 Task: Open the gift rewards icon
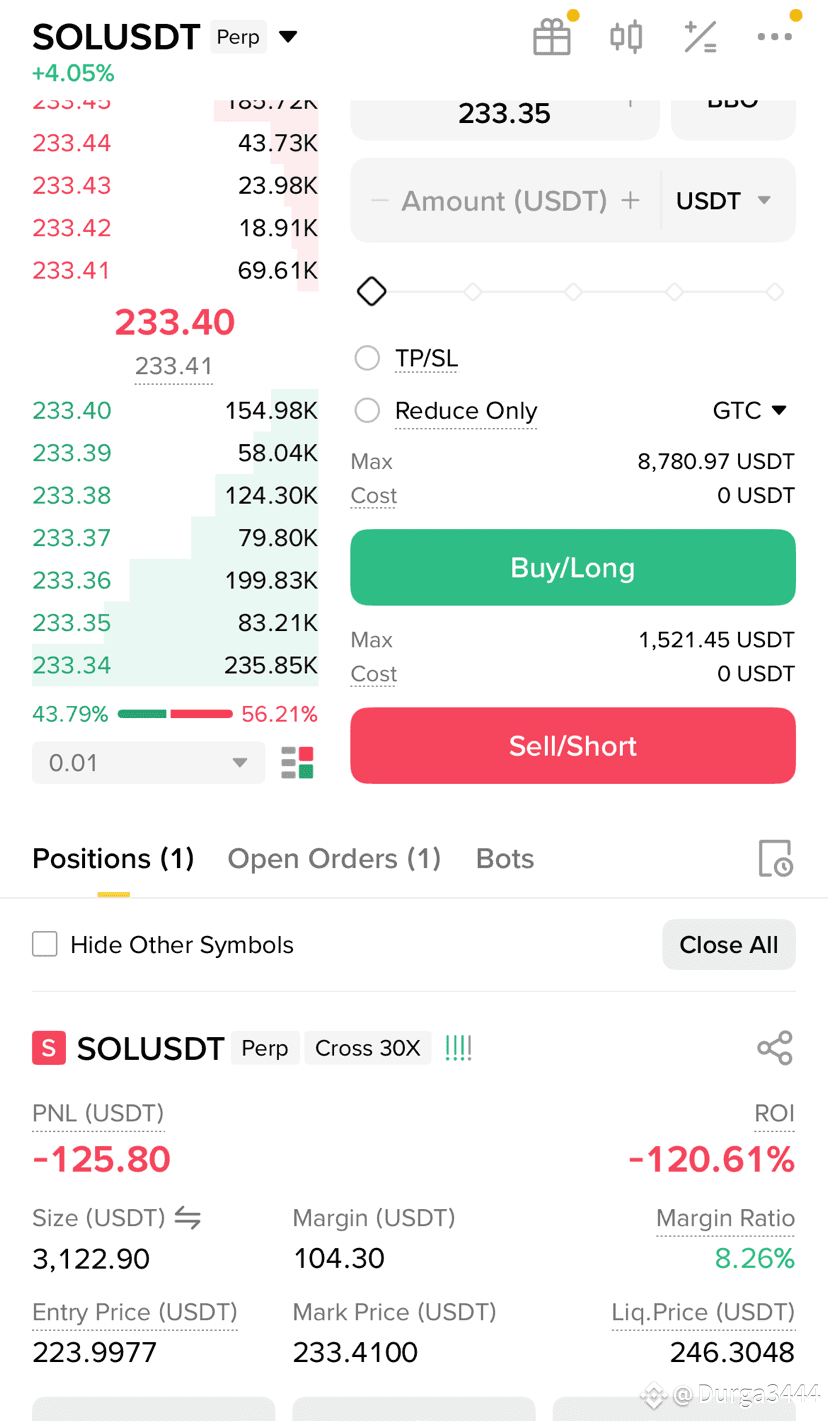[x=552, y=37]
